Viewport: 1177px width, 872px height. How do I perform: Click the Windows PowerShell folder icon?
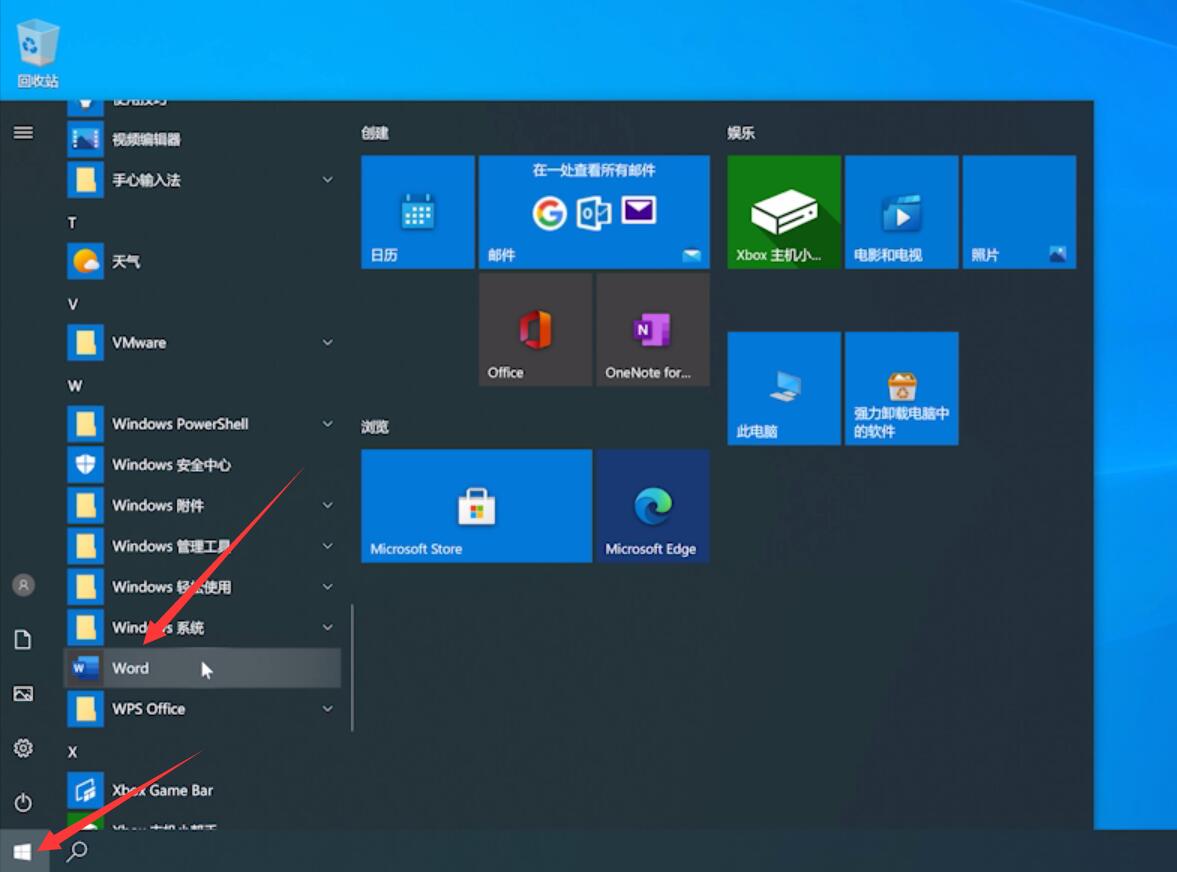pos(86,424)
